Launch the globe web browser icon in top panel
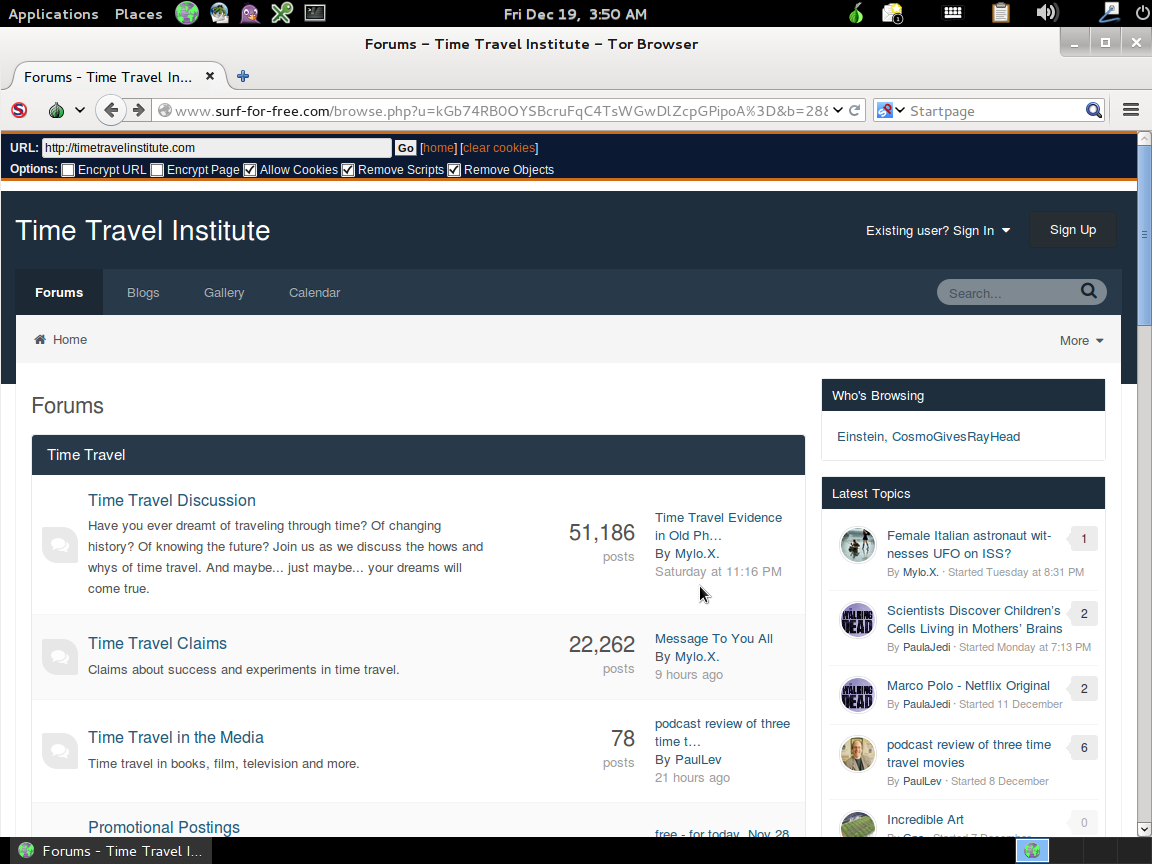This screenshot has width=1152, height=864. click(x=187, y=13)
